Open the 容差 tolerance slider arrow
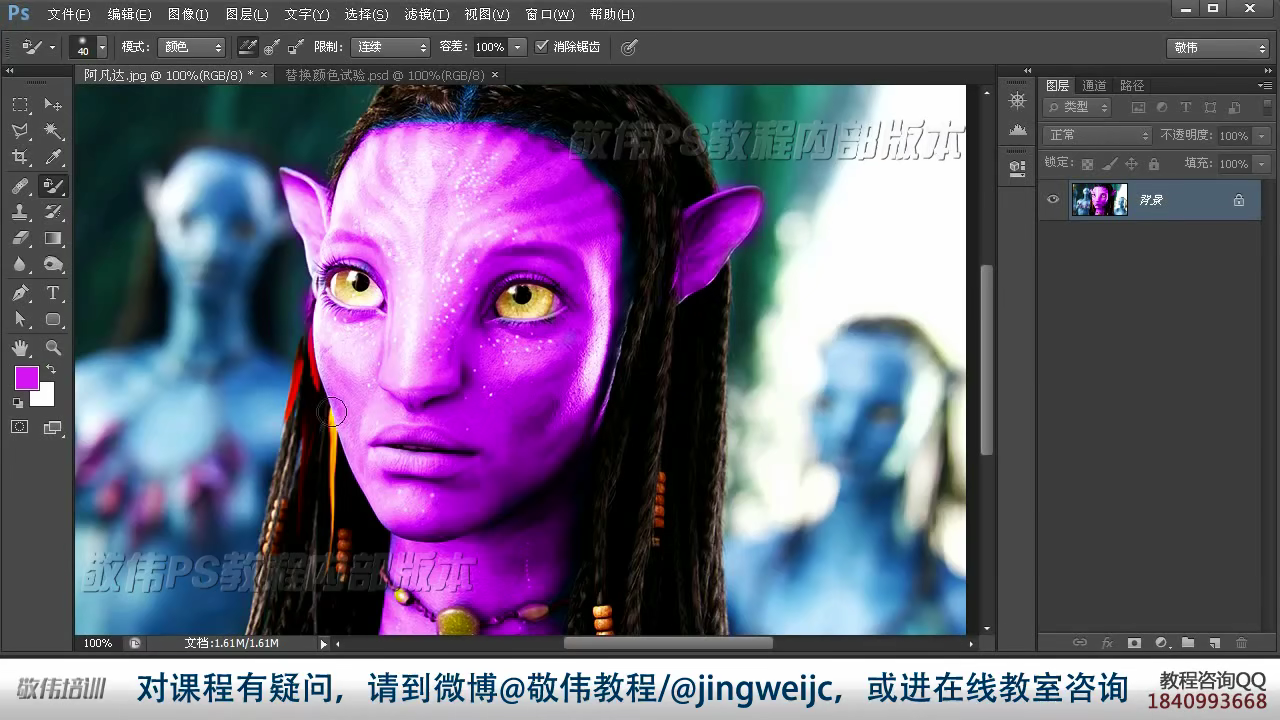Image resolution: width=1280 pixels, height=720 pixels. coord(518,47)
